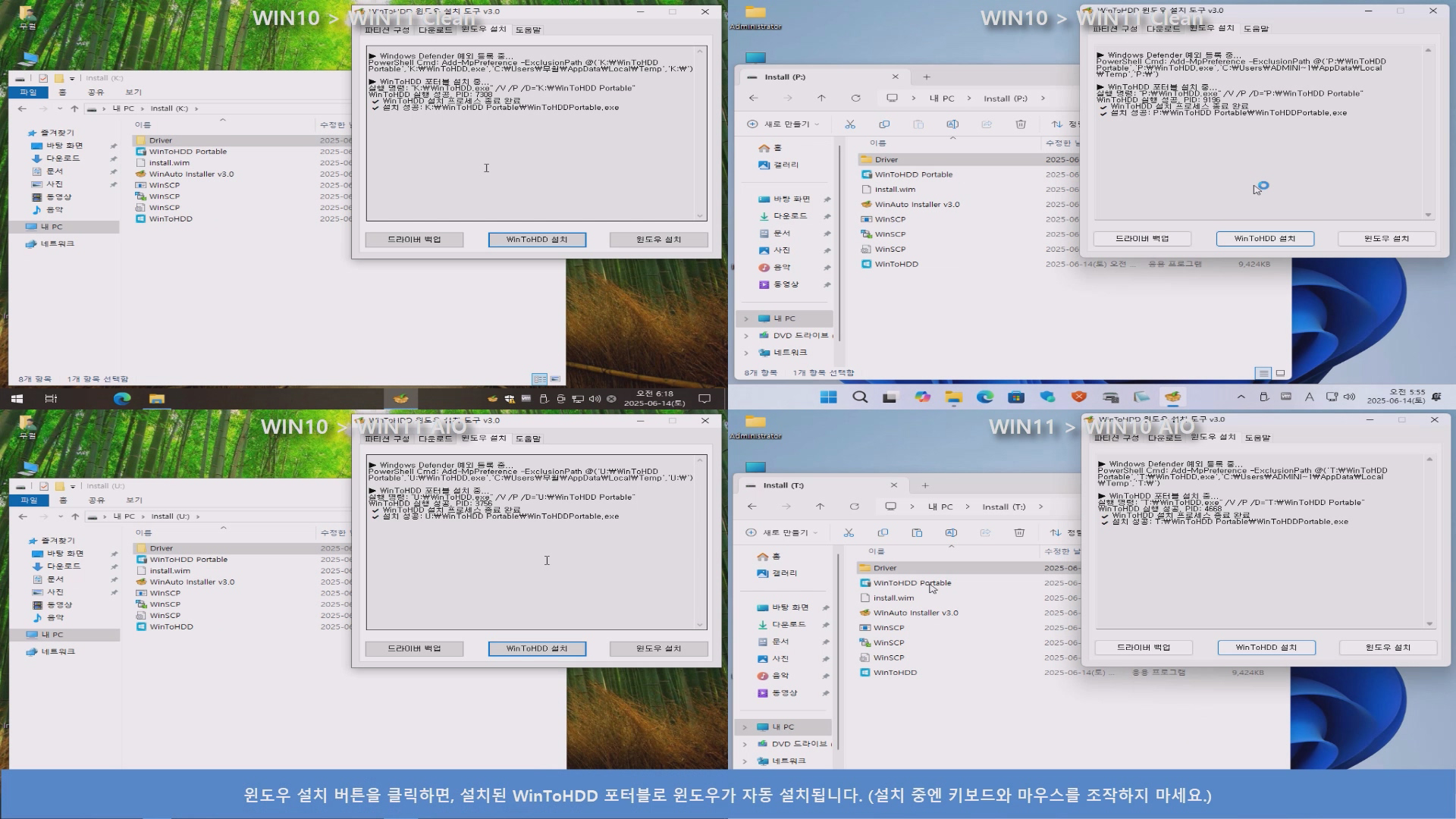Open Copilot icon on the light taskbar
Image resolution: width=1456 pixels, height=819 pixels.
pyautogui.click(x=922, y=397)
